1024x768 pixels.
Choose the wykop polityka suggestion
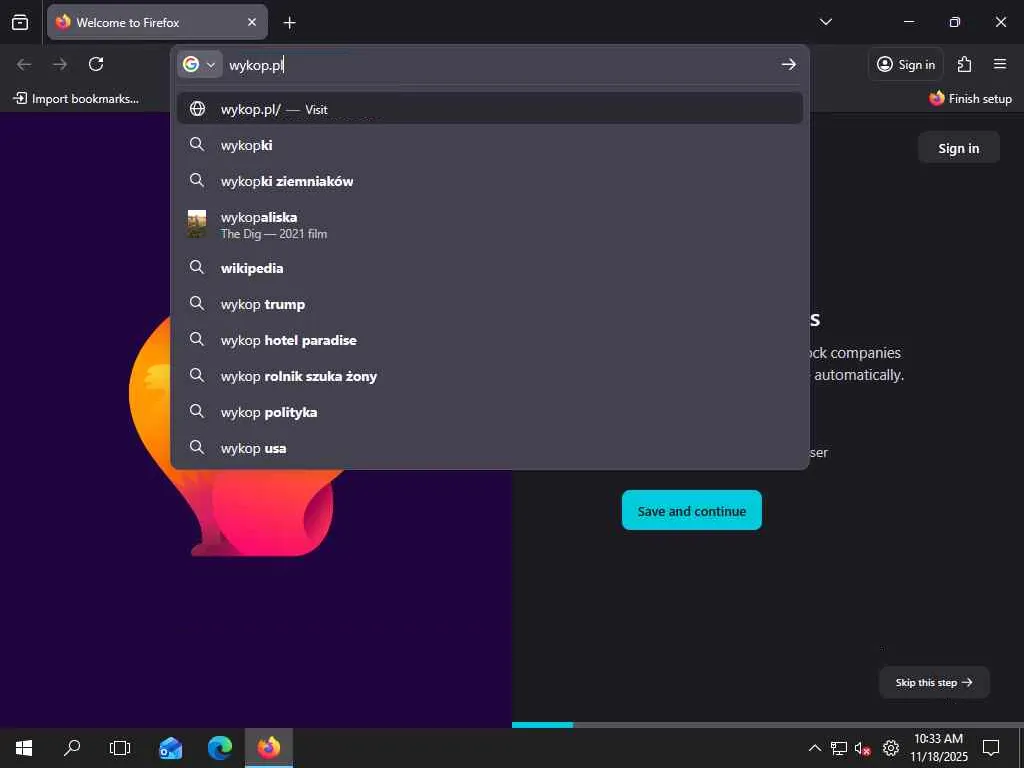[490, 412]
